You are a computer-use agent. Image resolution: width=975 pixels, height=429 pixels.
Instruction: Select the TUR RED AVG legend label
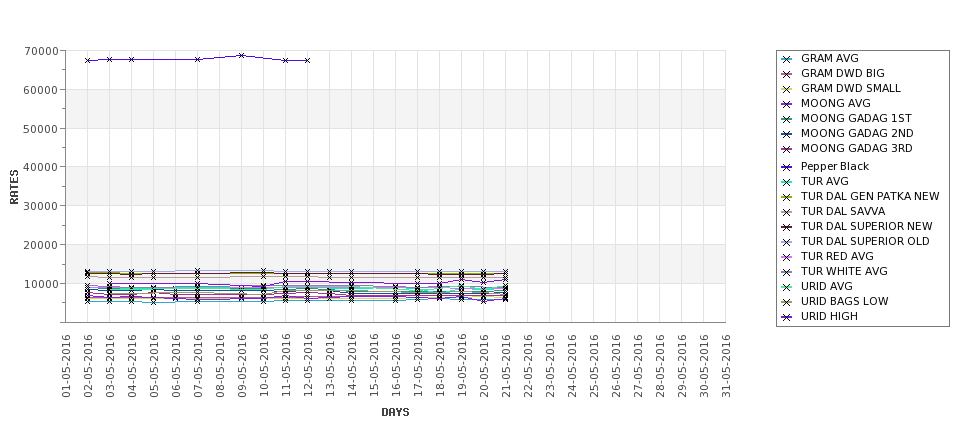837,256
